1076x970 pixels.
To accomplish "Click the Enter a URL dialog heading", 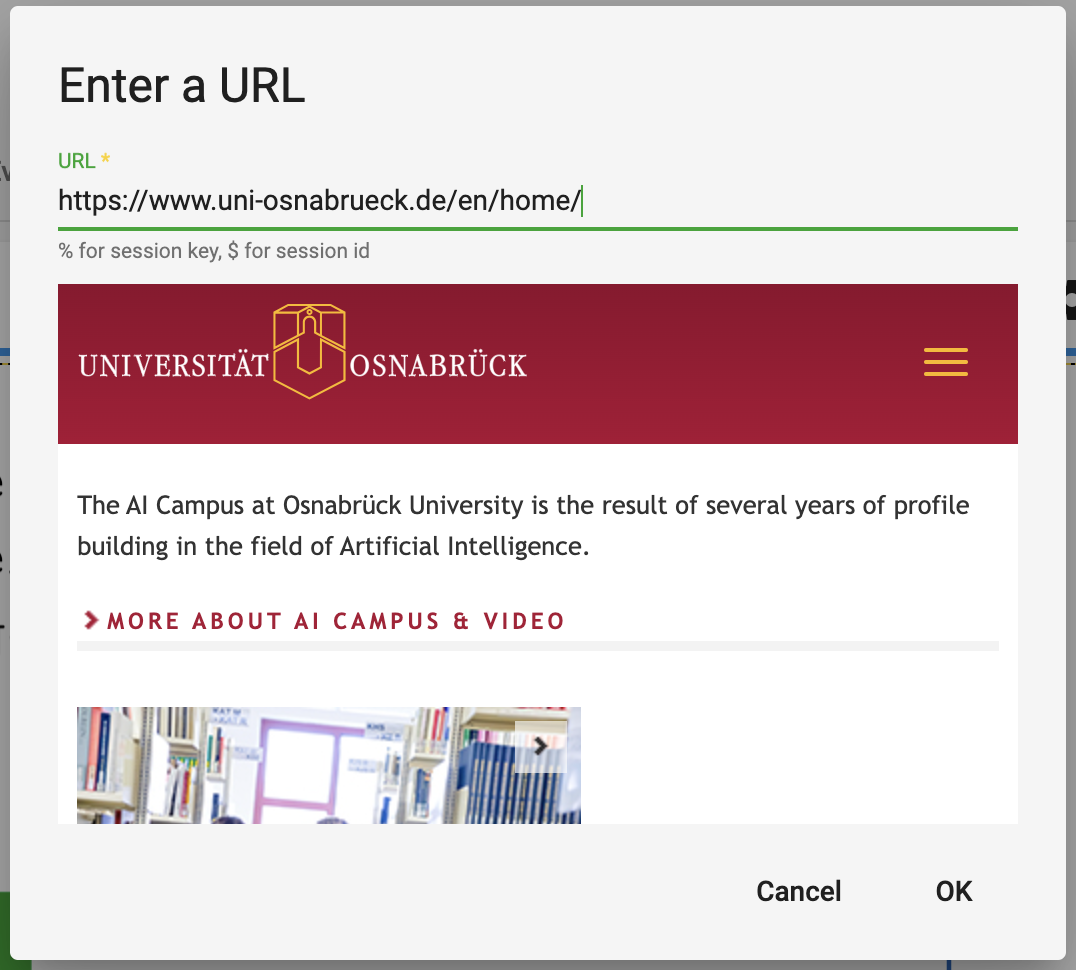I will pos(182,86).
